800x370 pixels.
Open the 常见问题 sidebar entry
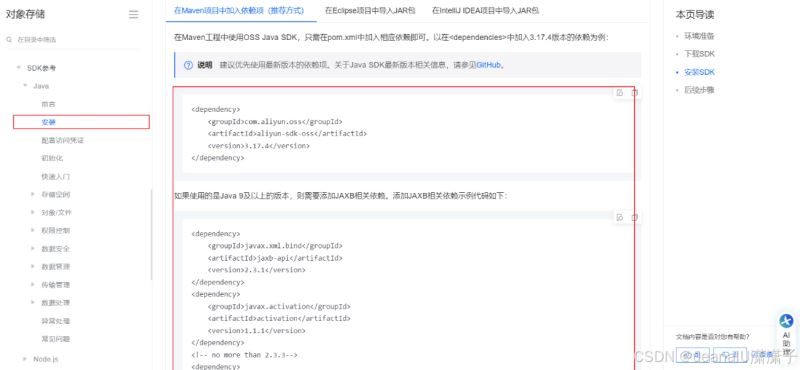56,339
